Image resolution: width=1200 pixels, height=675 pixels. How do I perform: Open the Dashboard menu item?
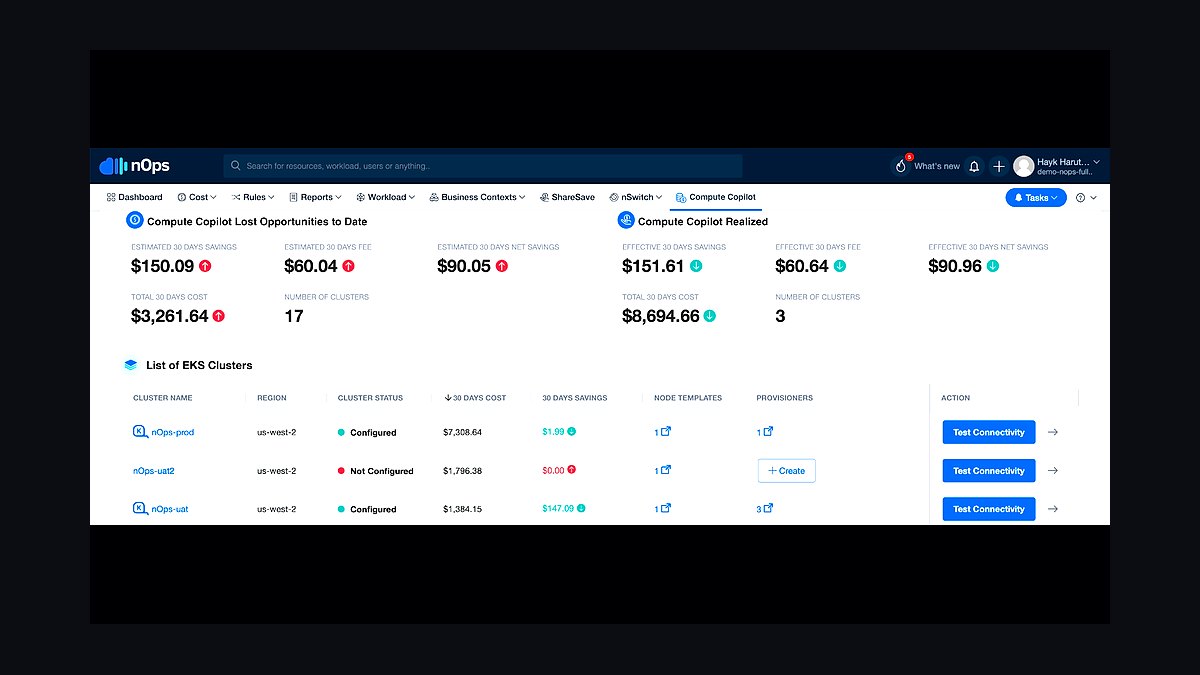(x=134, y=197)
